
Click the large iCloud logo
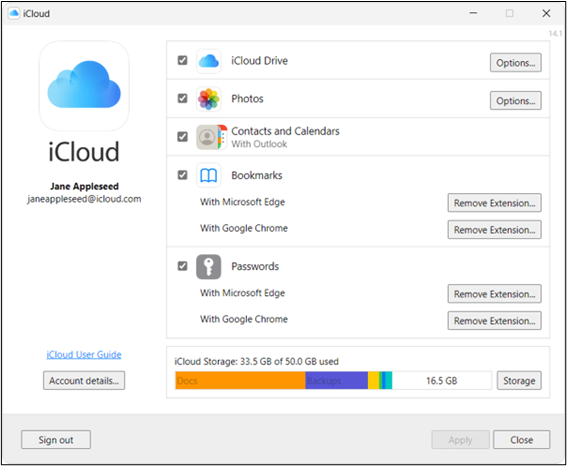[84, 86]
